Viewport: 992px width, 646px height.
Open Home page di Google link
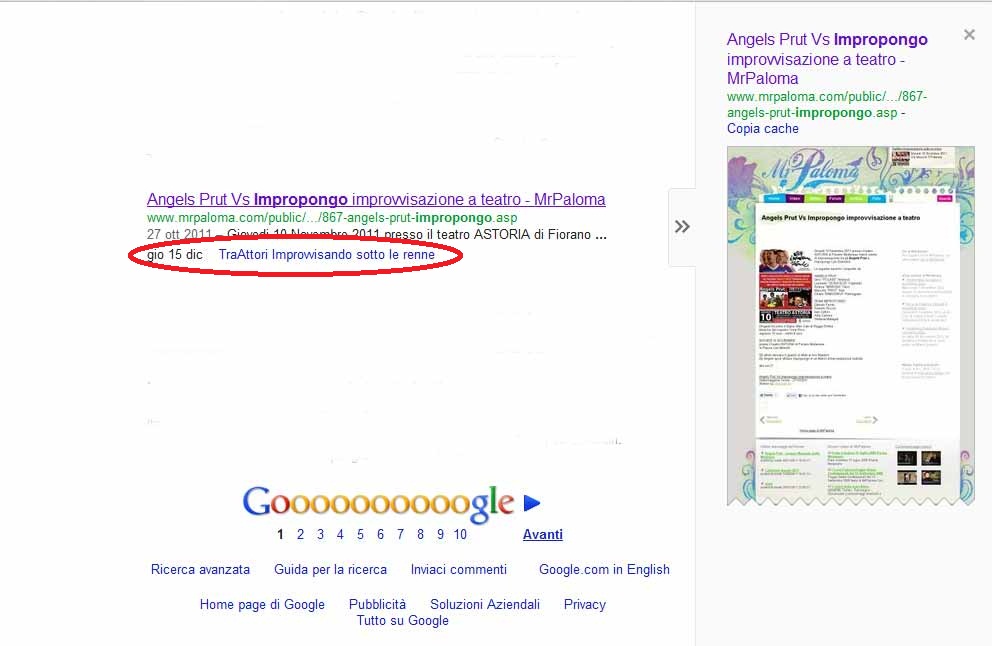(262, 605)
